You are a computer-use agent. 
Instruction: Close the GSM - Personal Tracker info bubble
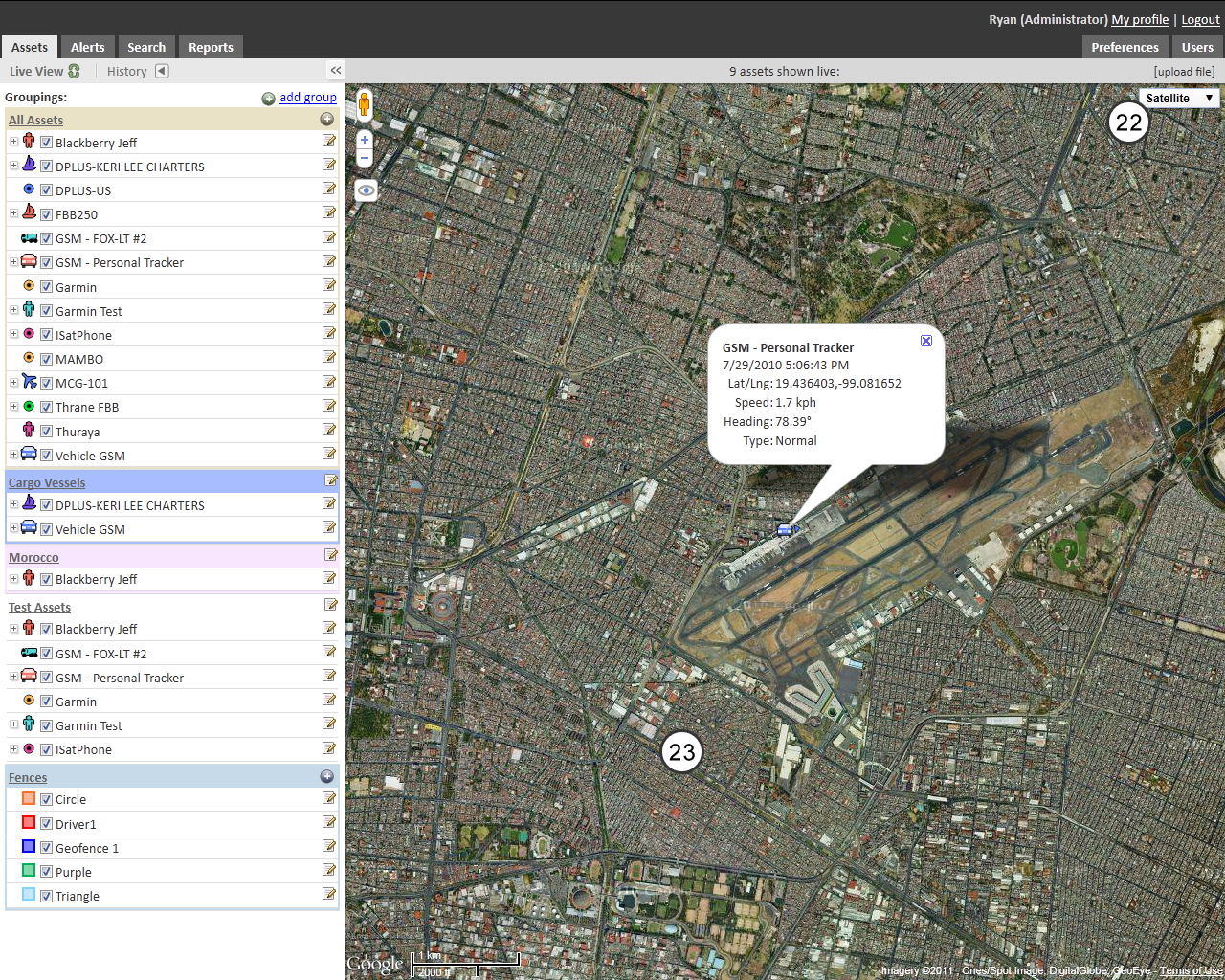pyautogui.click(x=925, y=340)
